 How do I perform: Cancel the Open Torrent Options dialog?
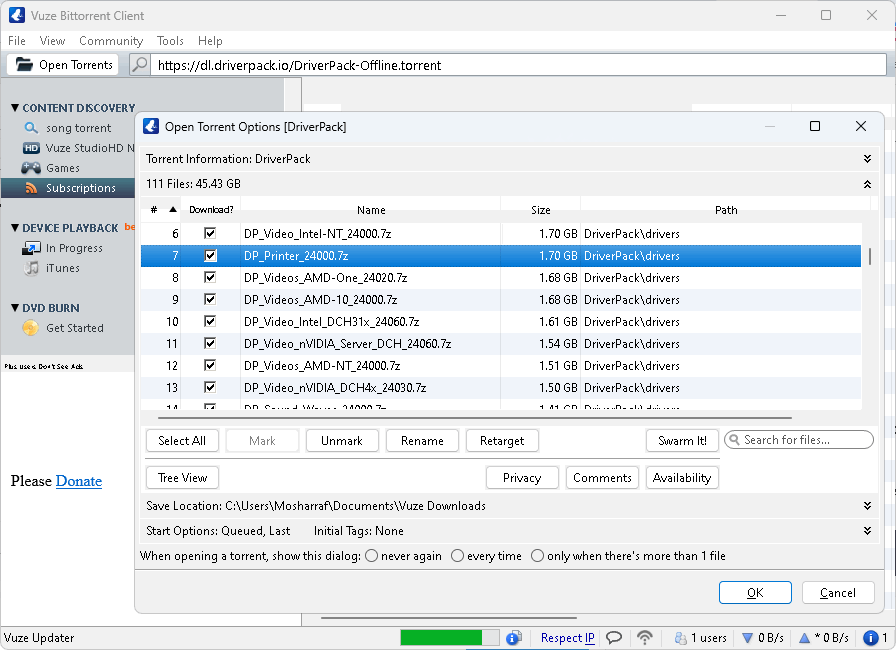click(838, 592)
